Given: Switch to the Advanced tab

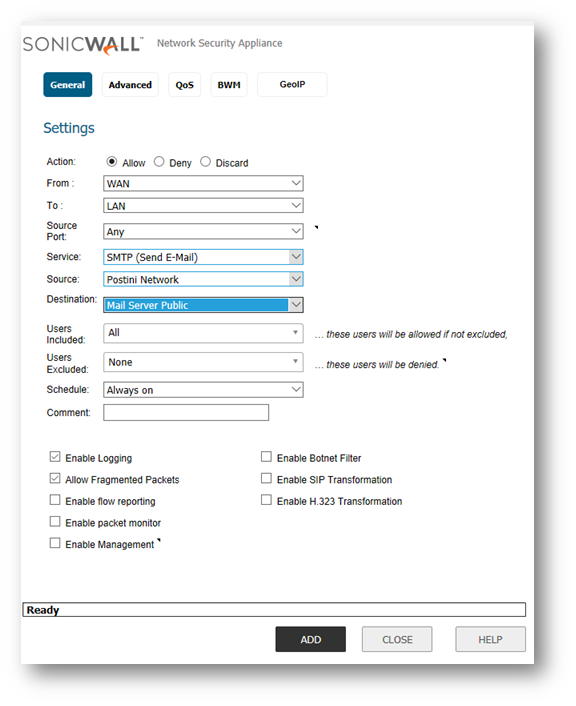Looking at the screenshot, I should pos(130,85).
